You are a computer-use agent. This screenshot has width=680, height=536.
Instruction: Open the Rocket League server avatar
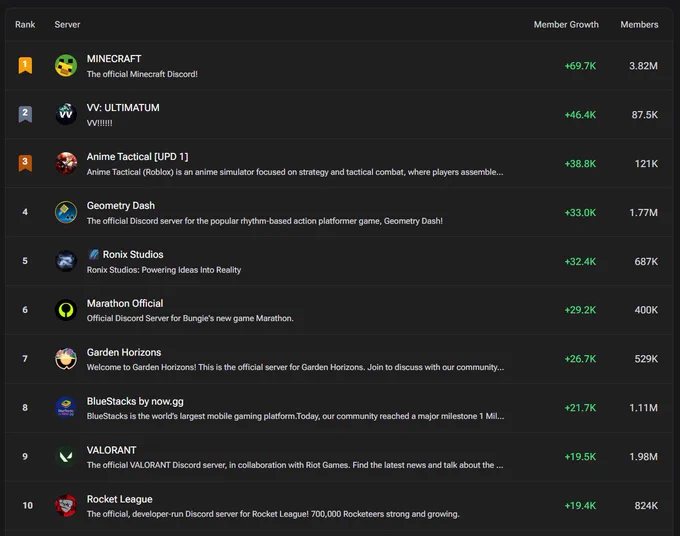pos(66,506)
